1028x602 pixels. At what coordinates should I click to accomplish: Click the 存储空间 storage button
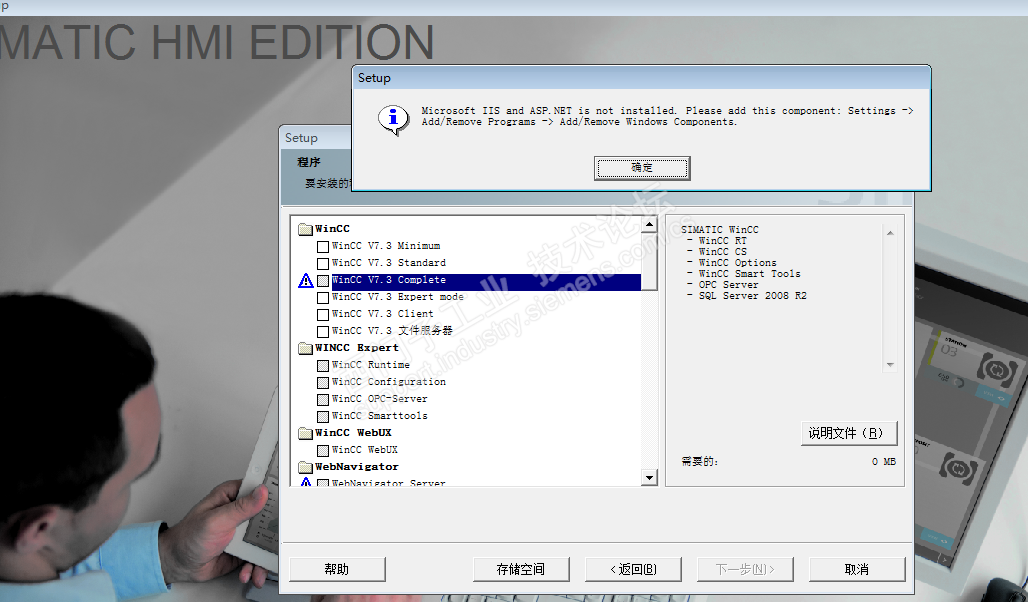[521, 569]
